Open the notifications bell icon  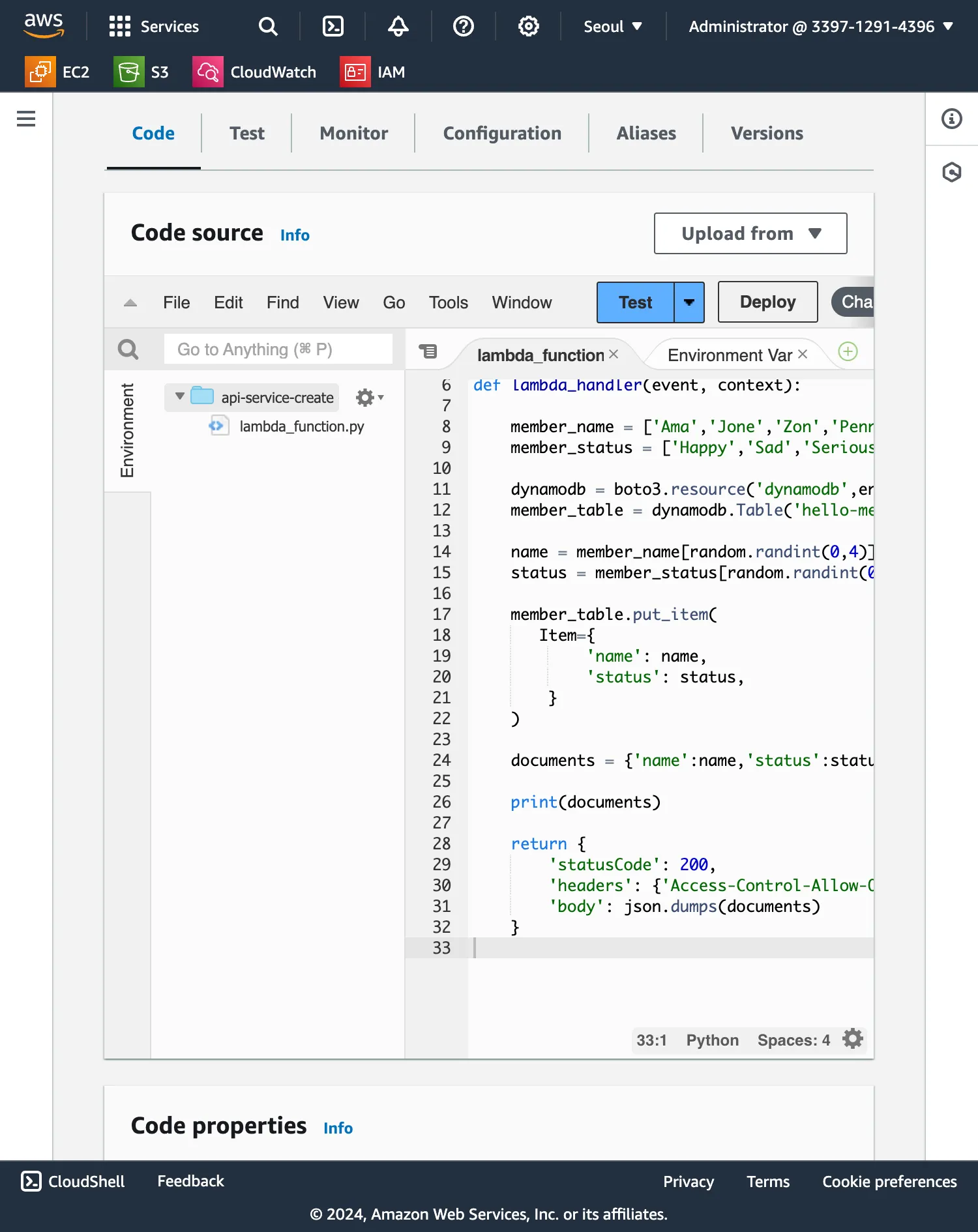pos(398,26)
